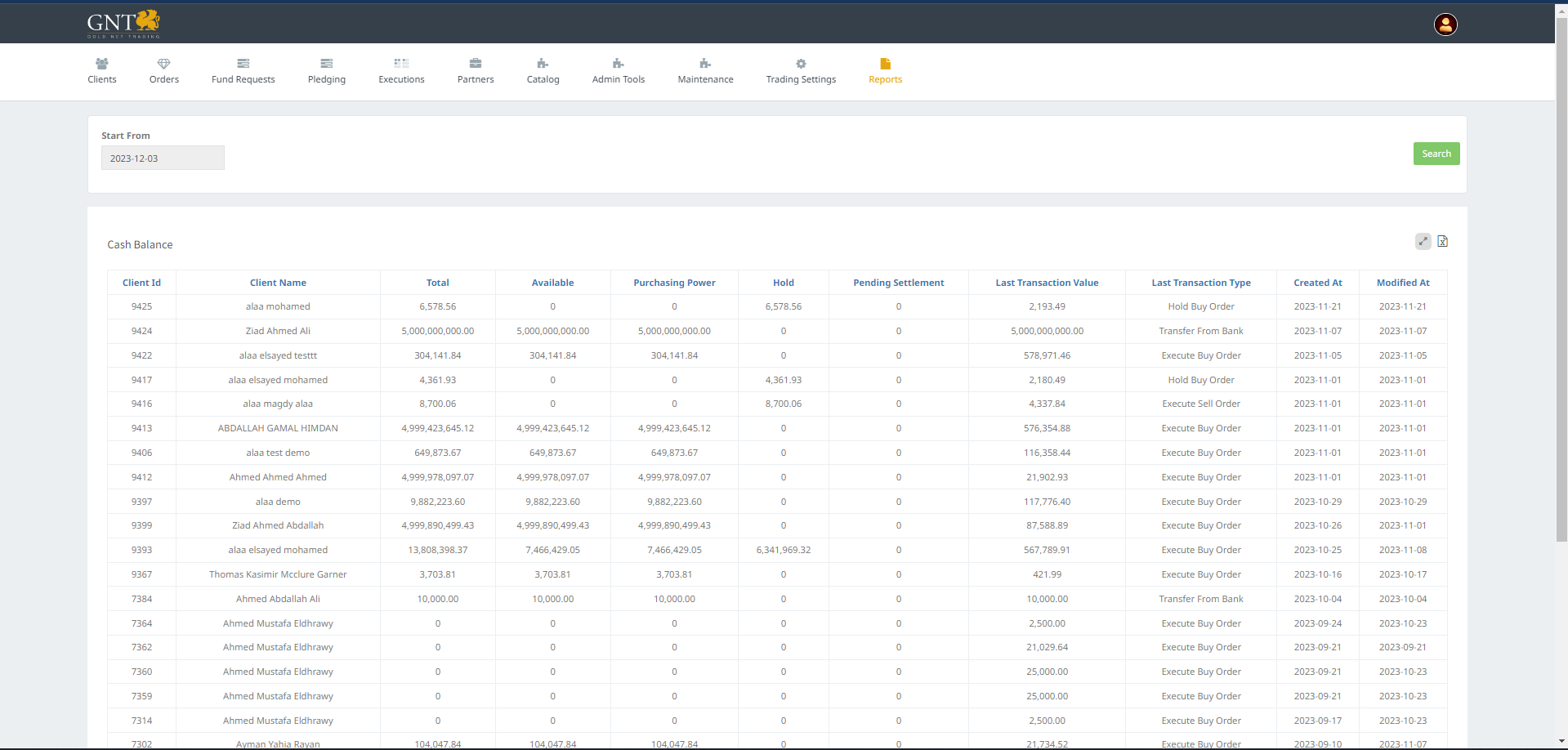Image resolution: width=1568 pixels, height=750 pixels.
Task: Sort by Last Transaction Value header
Action: (x=1046, y=283)
